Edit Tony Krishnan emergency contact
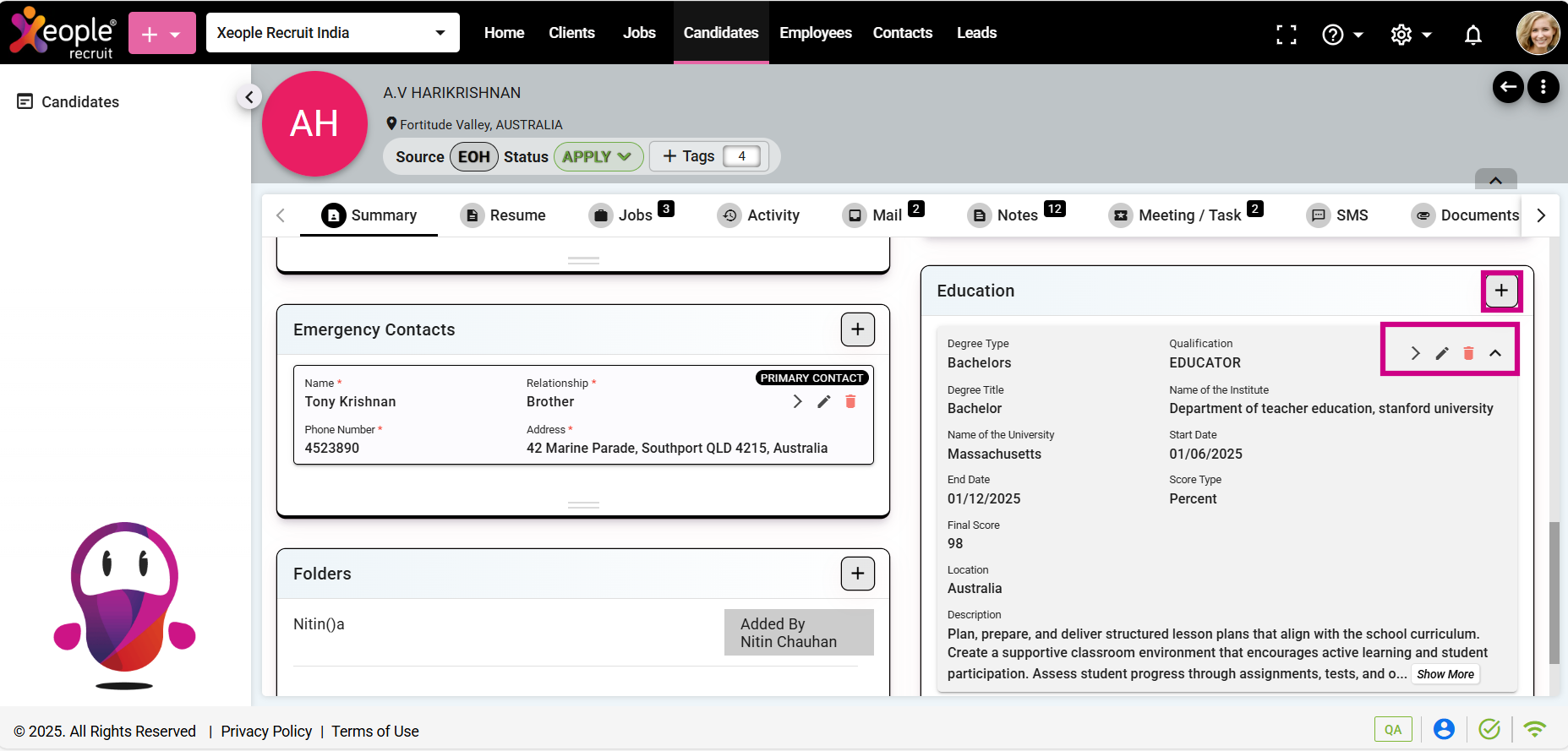 tap(824, 401)
